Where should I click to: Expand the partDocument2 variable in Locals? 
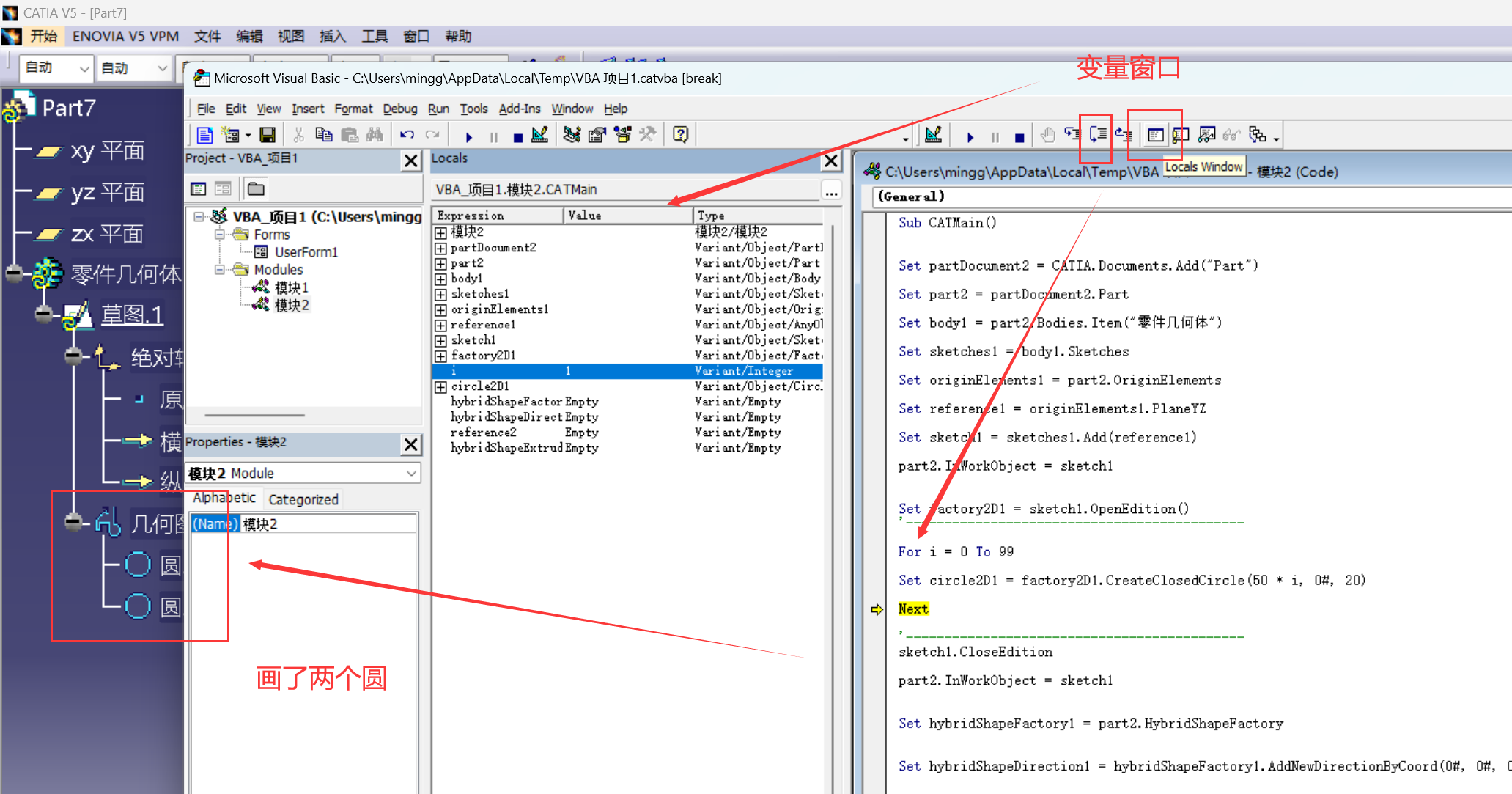[x=440, y=249]
